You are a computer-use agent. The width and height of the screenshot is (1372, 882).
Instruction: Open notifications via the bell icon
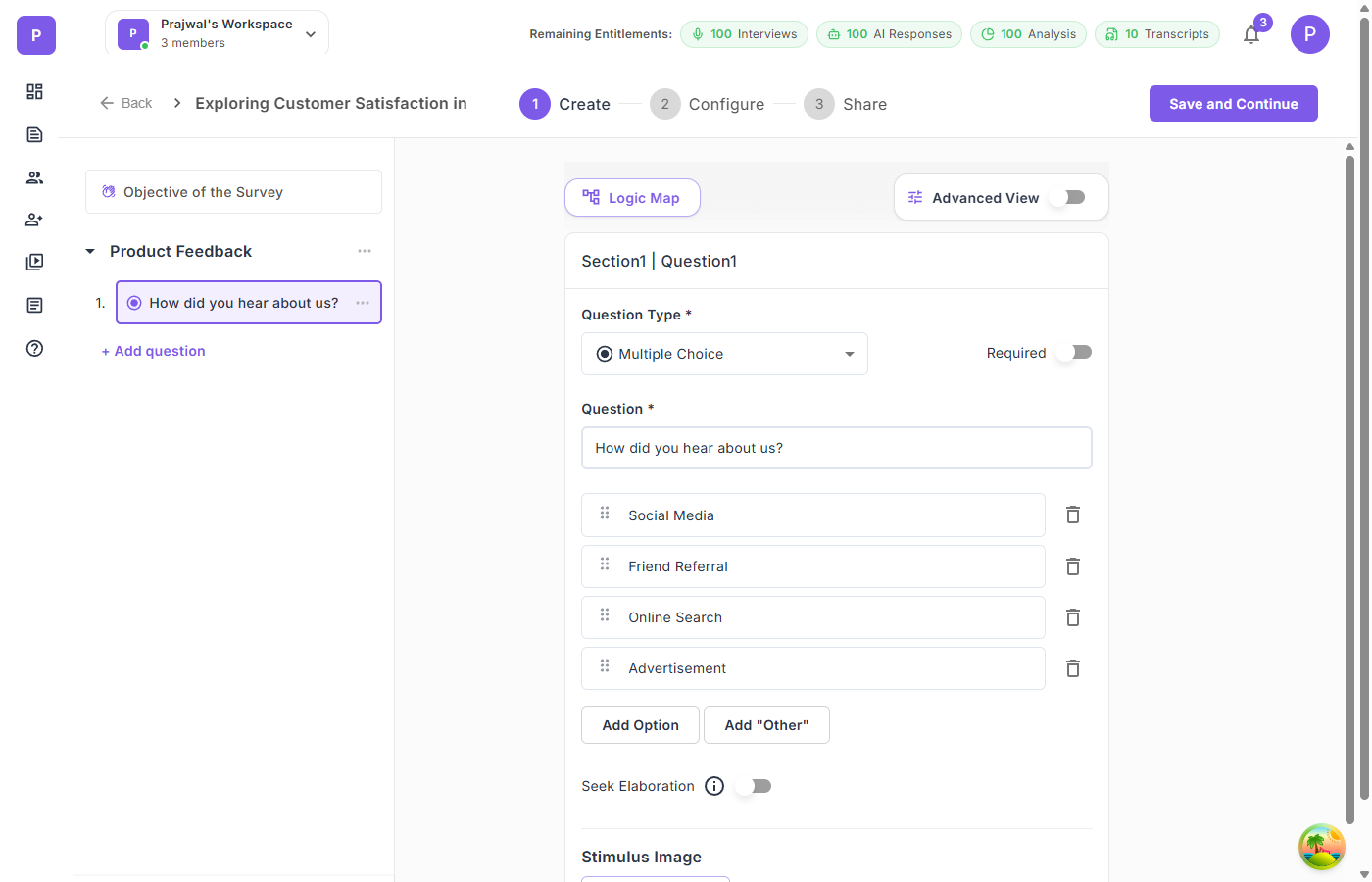[x=1250, y=34]
